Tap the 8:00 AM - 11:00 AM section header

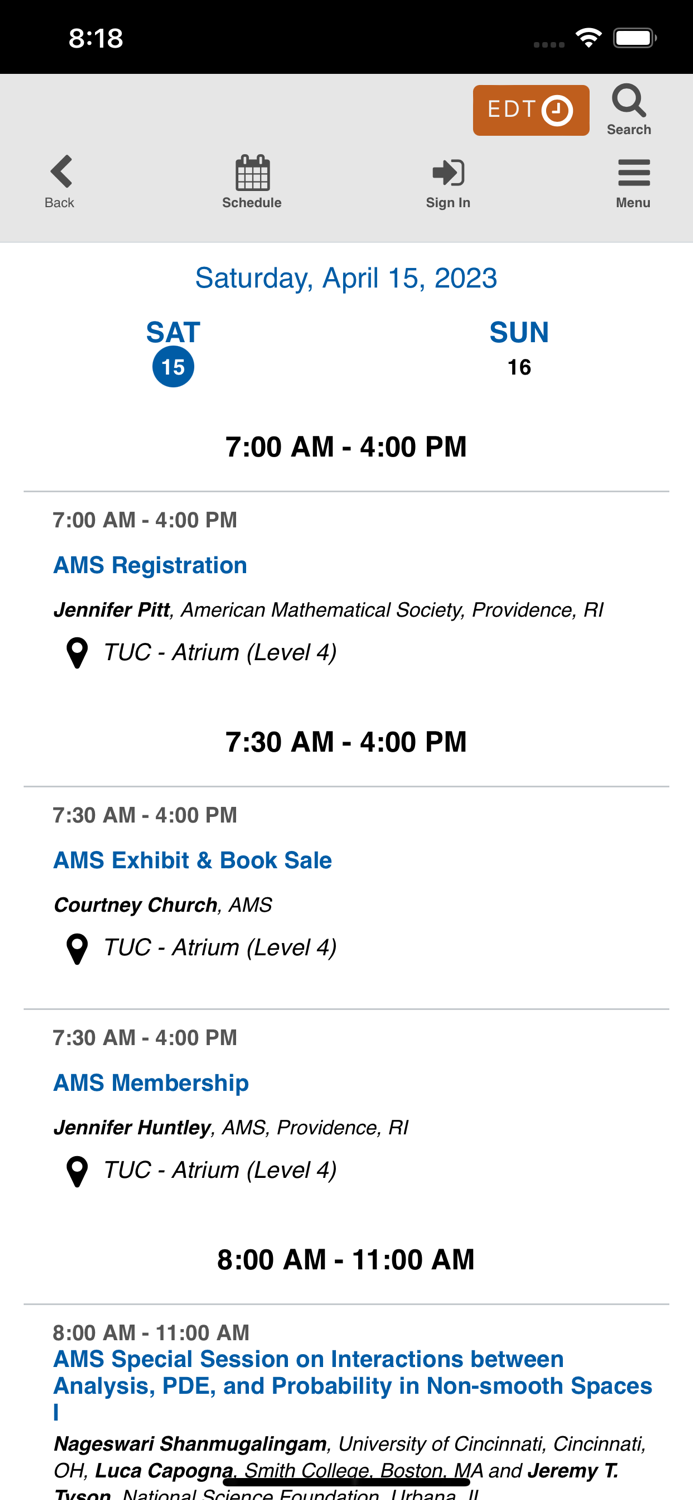pyautogui.click(x=346, y=1259)
